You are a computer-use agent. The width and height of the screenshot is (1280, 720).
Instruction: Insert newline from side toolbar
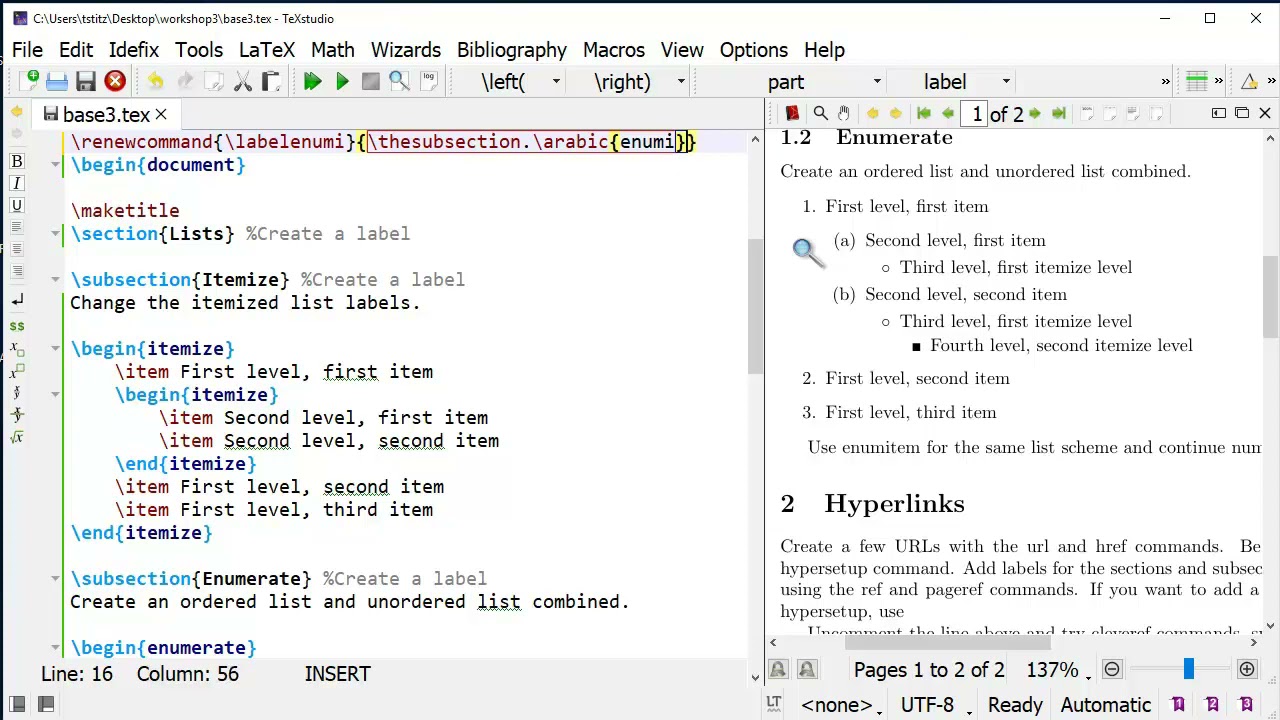coord(17,300)
